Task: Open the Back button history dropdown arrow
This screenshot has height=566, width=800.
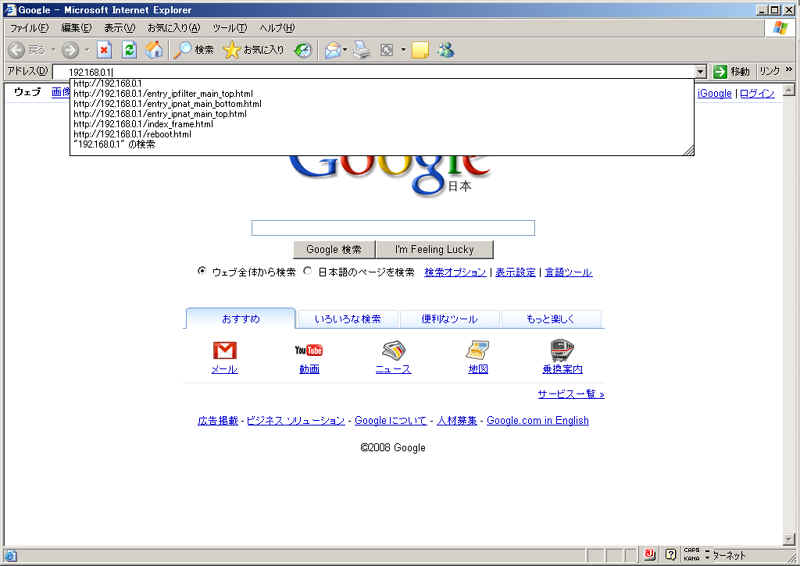Action: [x=53, y=50]
